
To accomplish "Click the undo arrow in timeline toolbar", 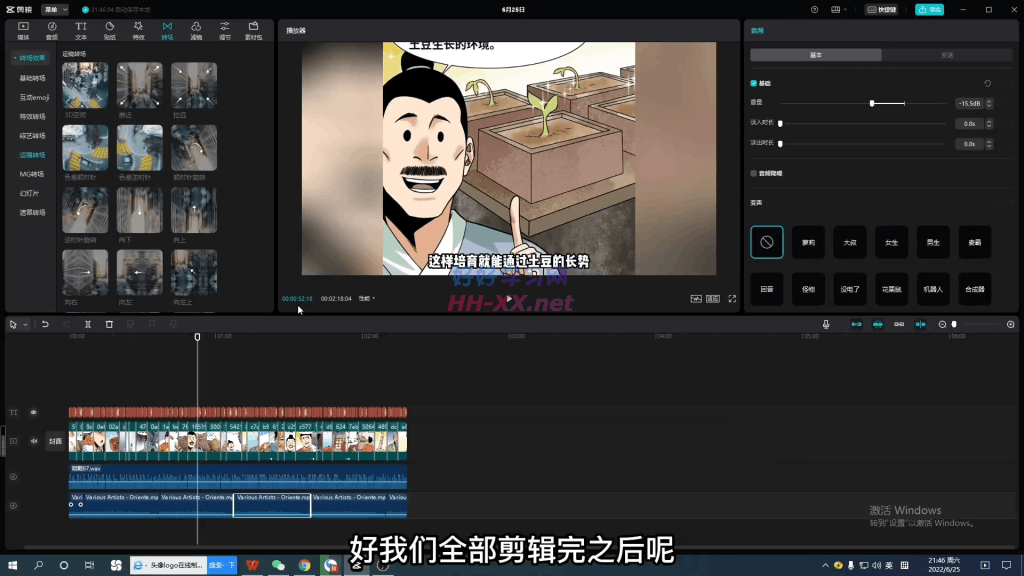I will 45,324.
